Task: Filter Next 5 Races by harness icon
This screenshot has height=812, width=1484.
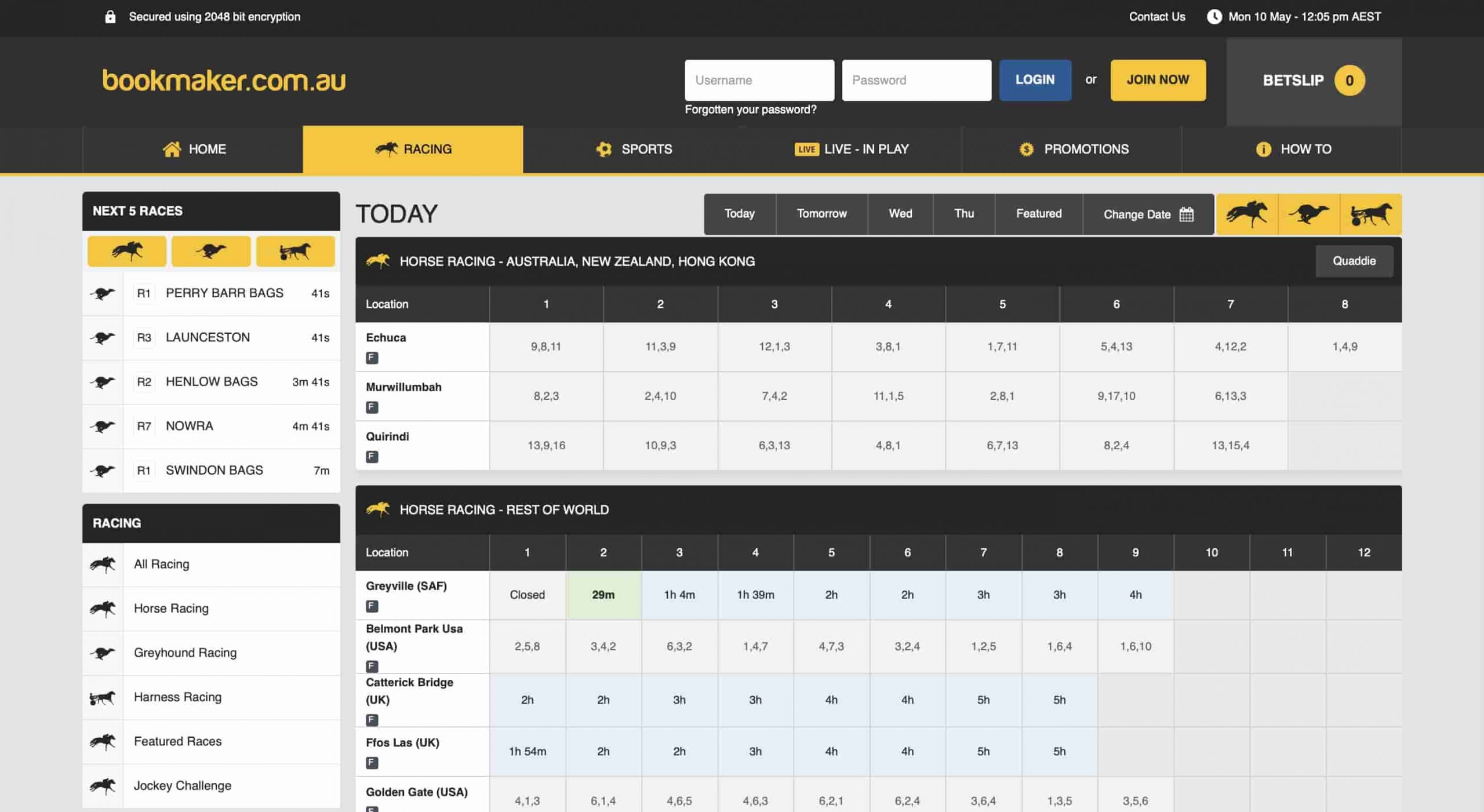Action: click(295, 251)
